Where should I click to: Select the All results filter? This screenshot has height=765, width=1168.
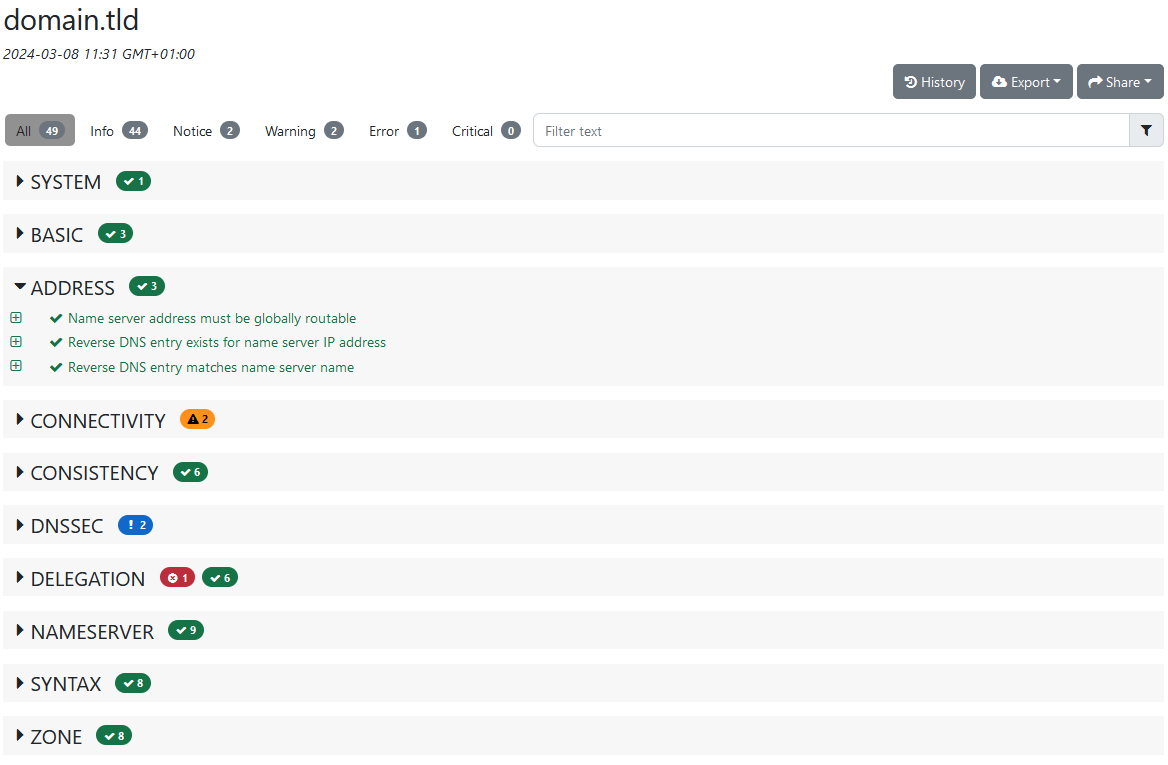[x=39, y=130]
